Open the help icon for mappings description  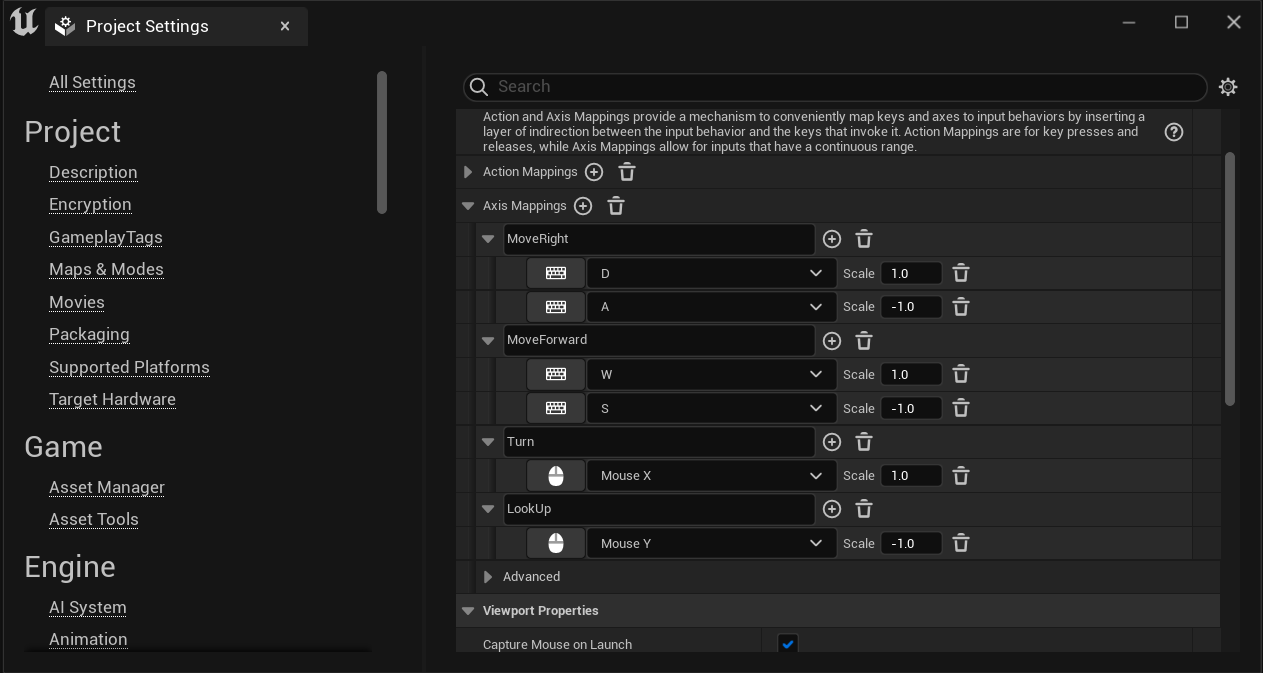[x=1174, y=132]
